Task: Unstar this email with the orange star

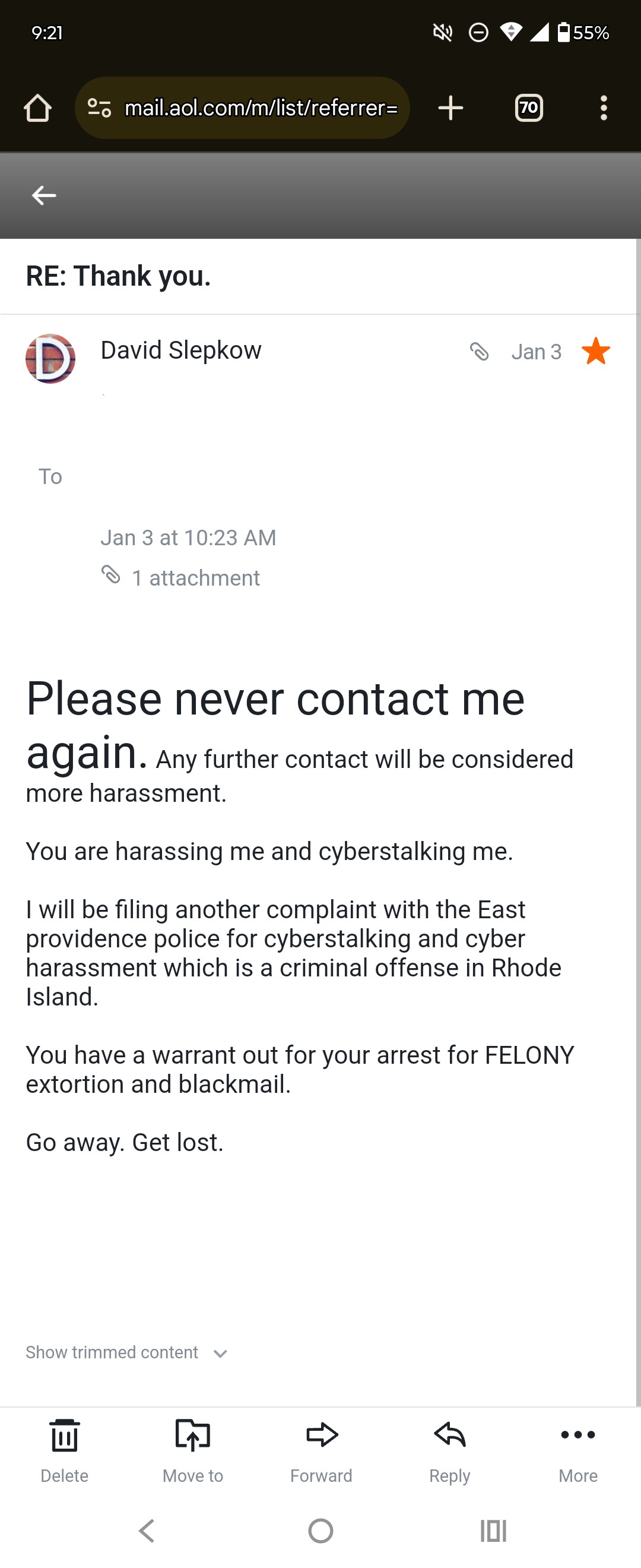Action: (595, 351)
